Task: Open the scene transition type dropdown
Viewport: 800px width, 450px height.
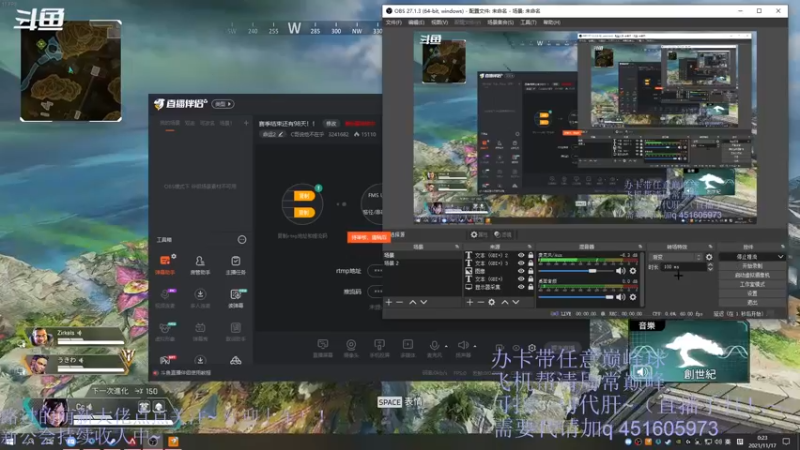Action: point(676,257)
